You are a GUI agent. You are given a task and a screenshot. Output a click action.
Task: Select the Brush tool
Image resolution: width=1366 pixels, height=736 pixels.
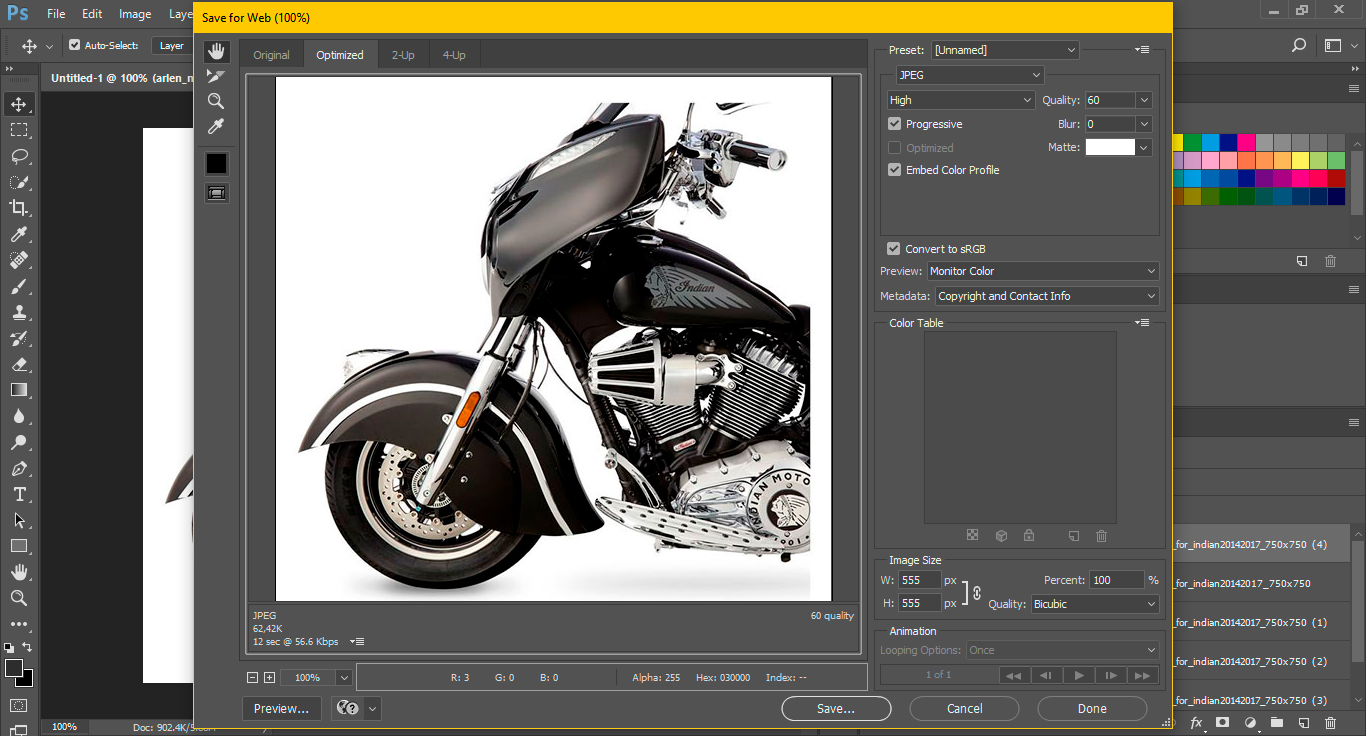(x=19, y=286)
